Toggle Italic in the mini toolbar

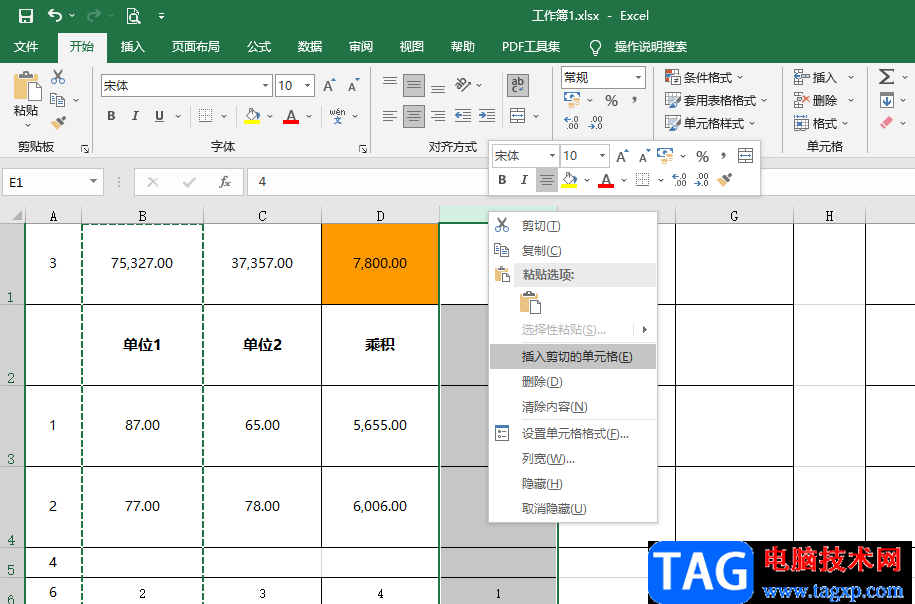click(x=524, y=180)
